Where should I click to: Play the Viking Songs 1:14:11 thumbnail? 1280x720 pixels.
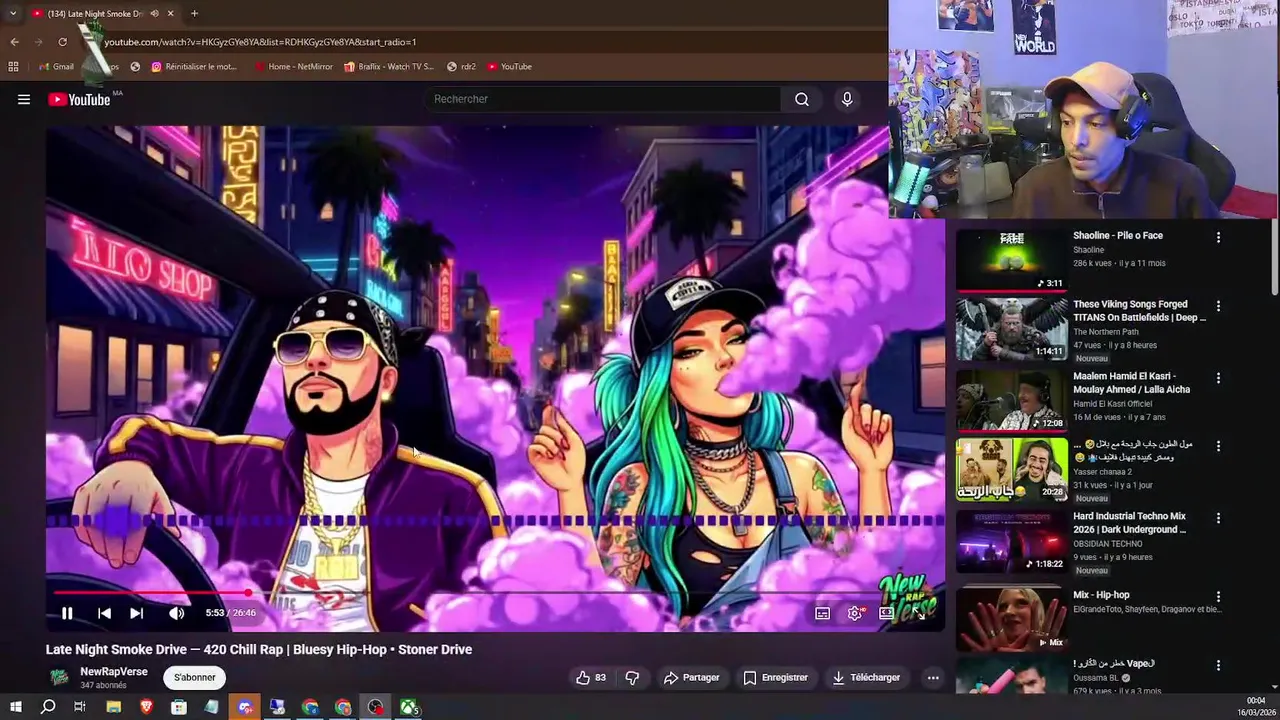coord(1011,328)
